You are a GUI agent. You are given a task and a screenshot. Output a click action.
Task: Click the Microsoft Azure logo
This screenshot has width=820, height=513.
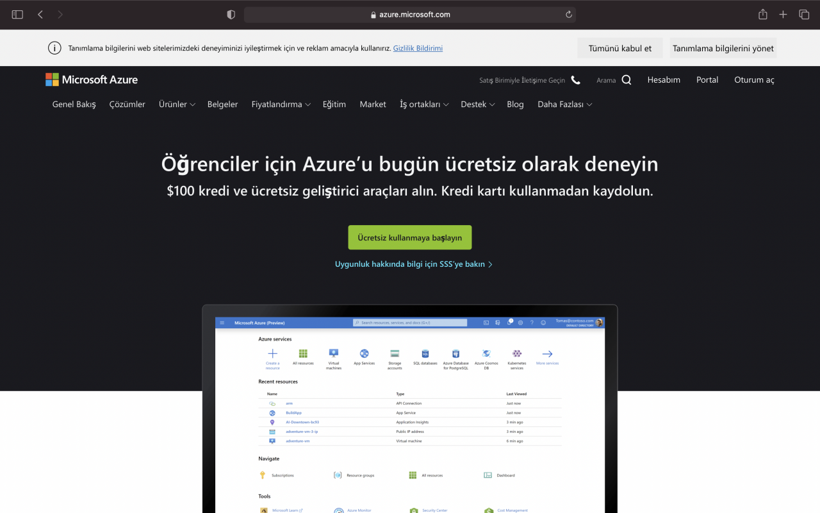point(92,79)
